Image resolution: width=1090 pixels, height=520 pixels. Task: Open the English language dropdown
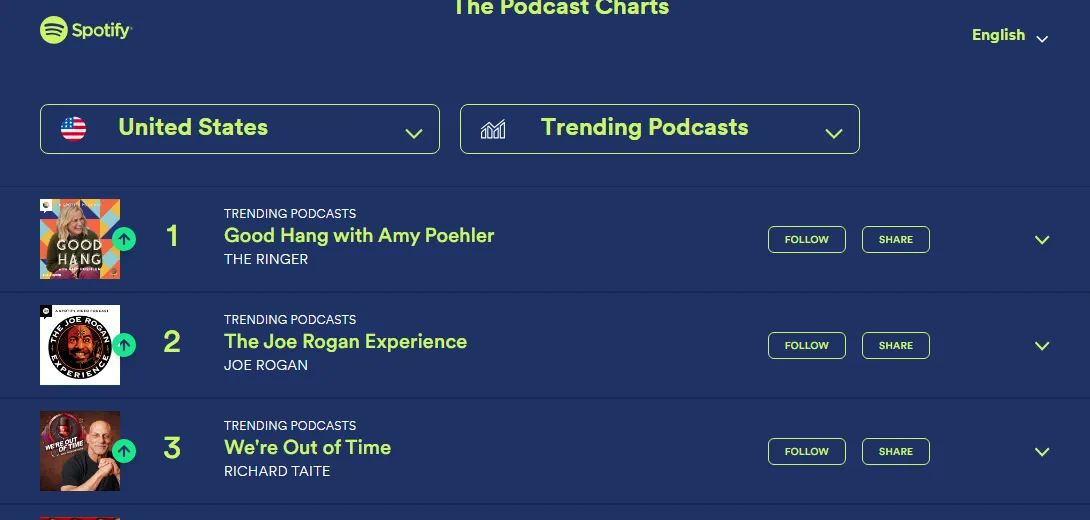1009,35
